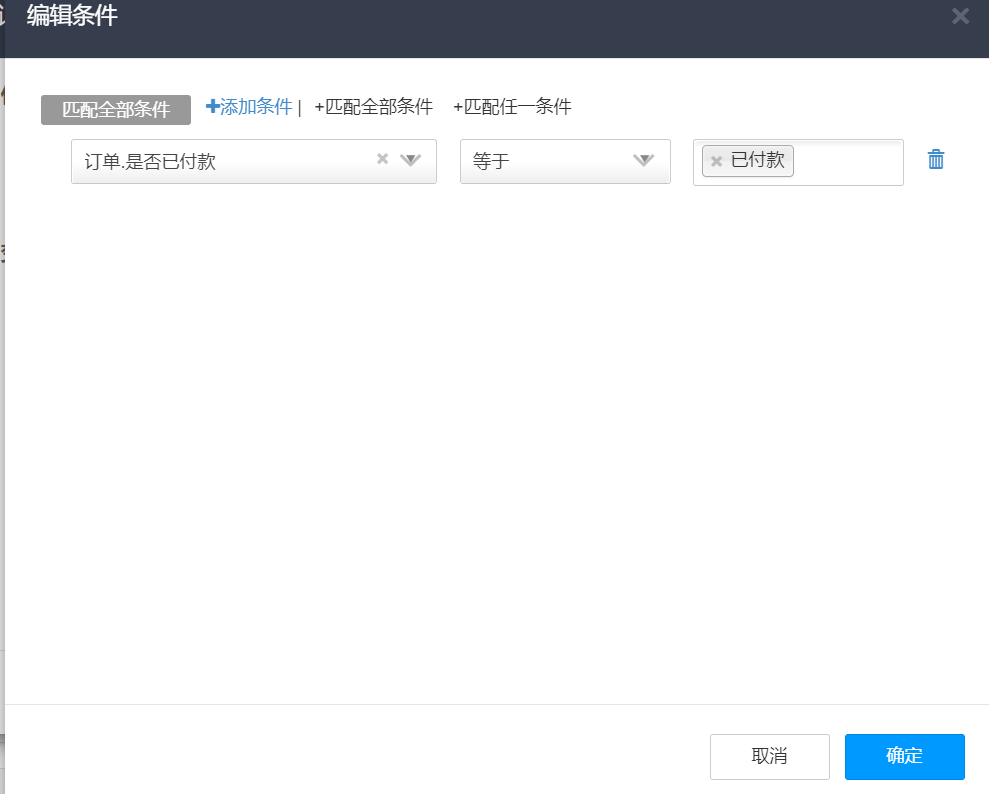The height and width of the screenshot is (794, 989).
Task: Delete the condition row with trash icon
Action: tap(935, 160)
